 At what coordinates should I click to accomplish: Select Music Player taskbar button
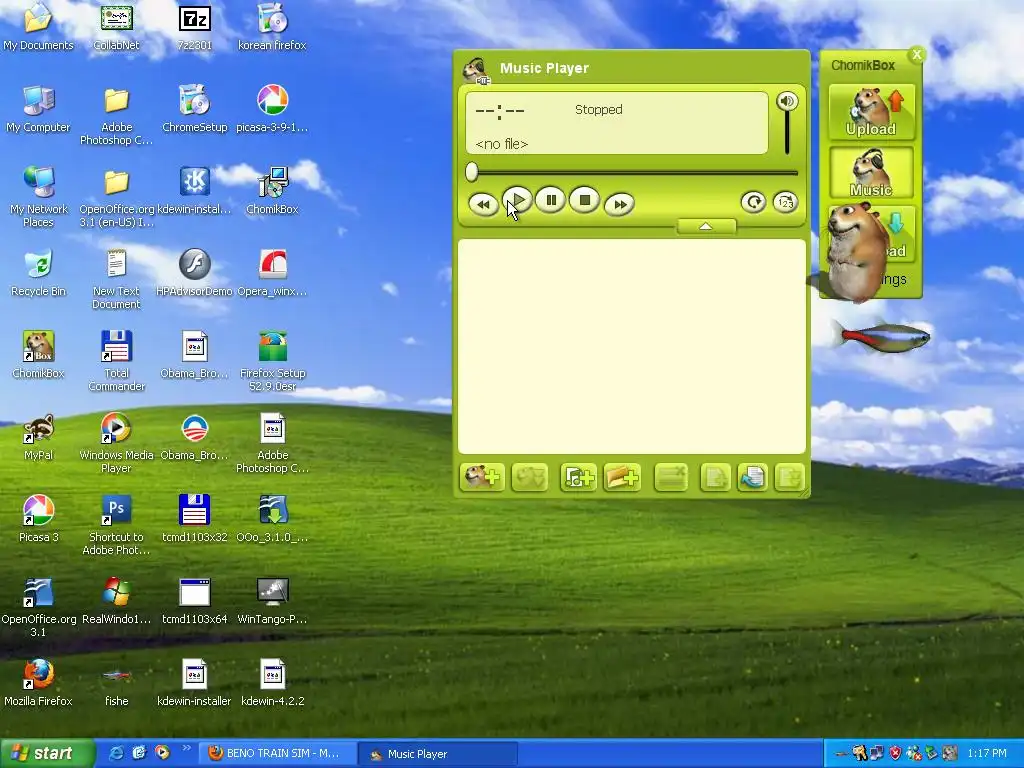click(x=439, y=754)
